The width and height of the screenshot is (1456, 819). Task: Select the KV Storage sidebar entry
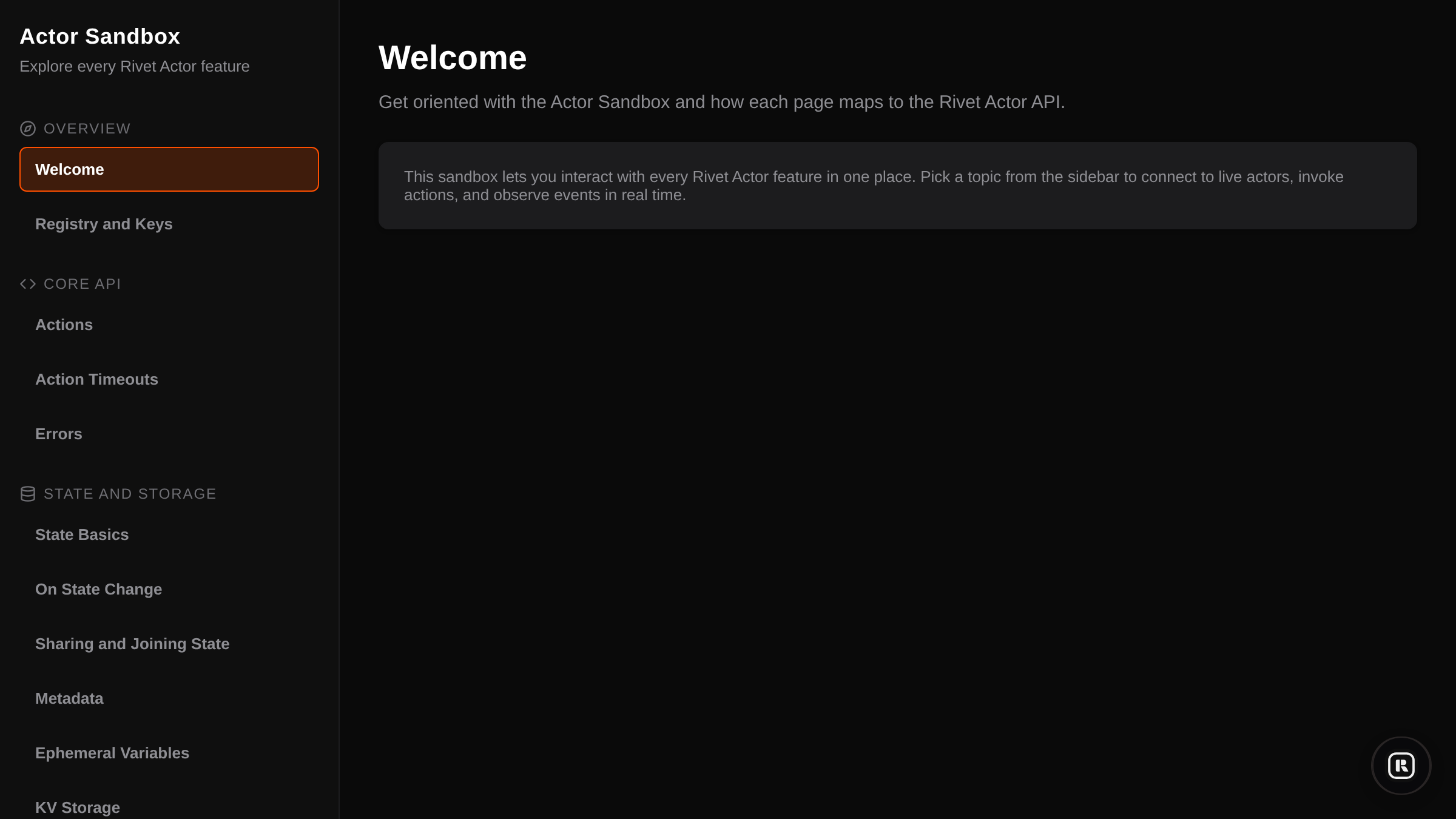click(x=78, y=807)
